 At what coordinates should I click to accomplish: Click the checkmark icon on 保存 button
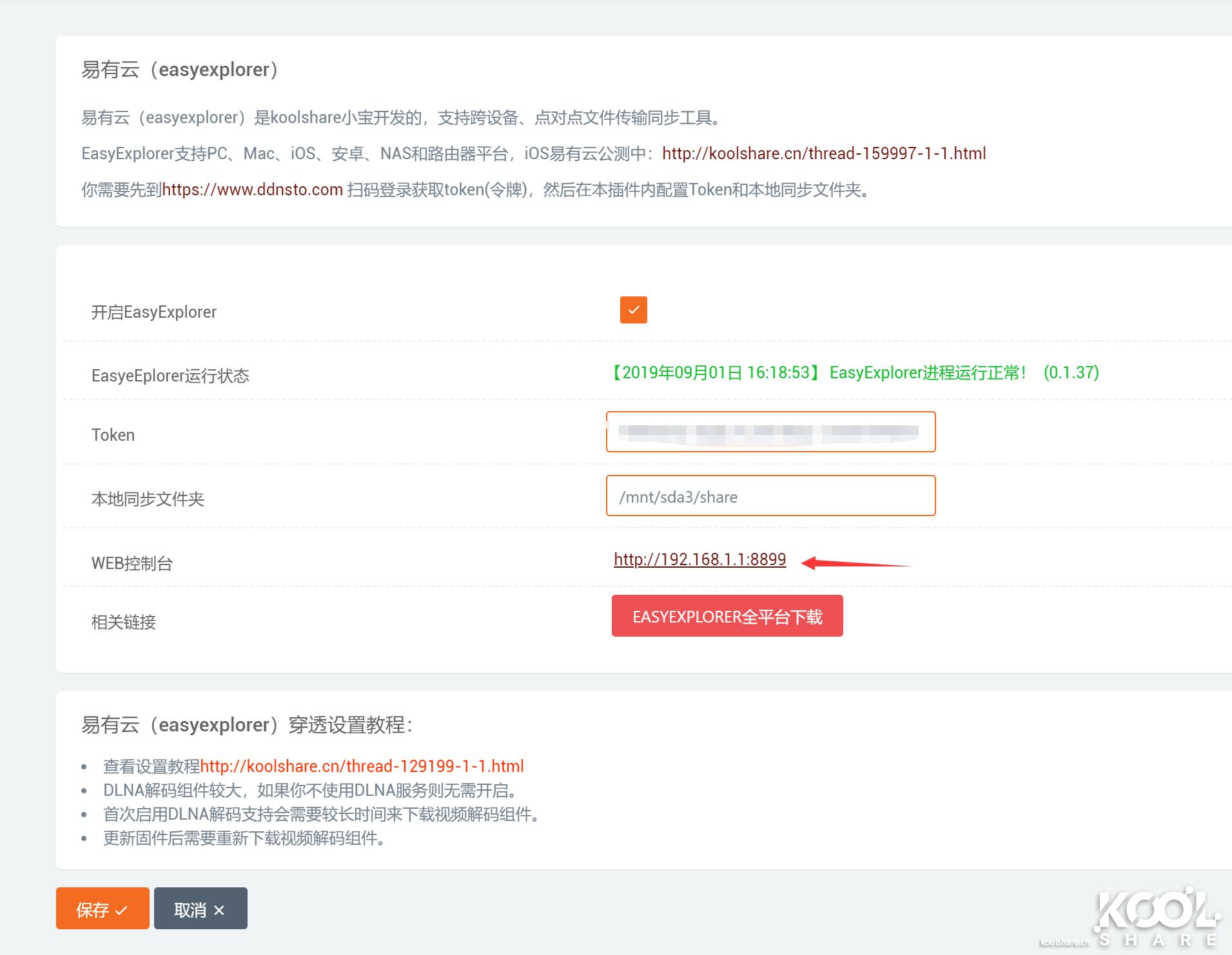122,909
